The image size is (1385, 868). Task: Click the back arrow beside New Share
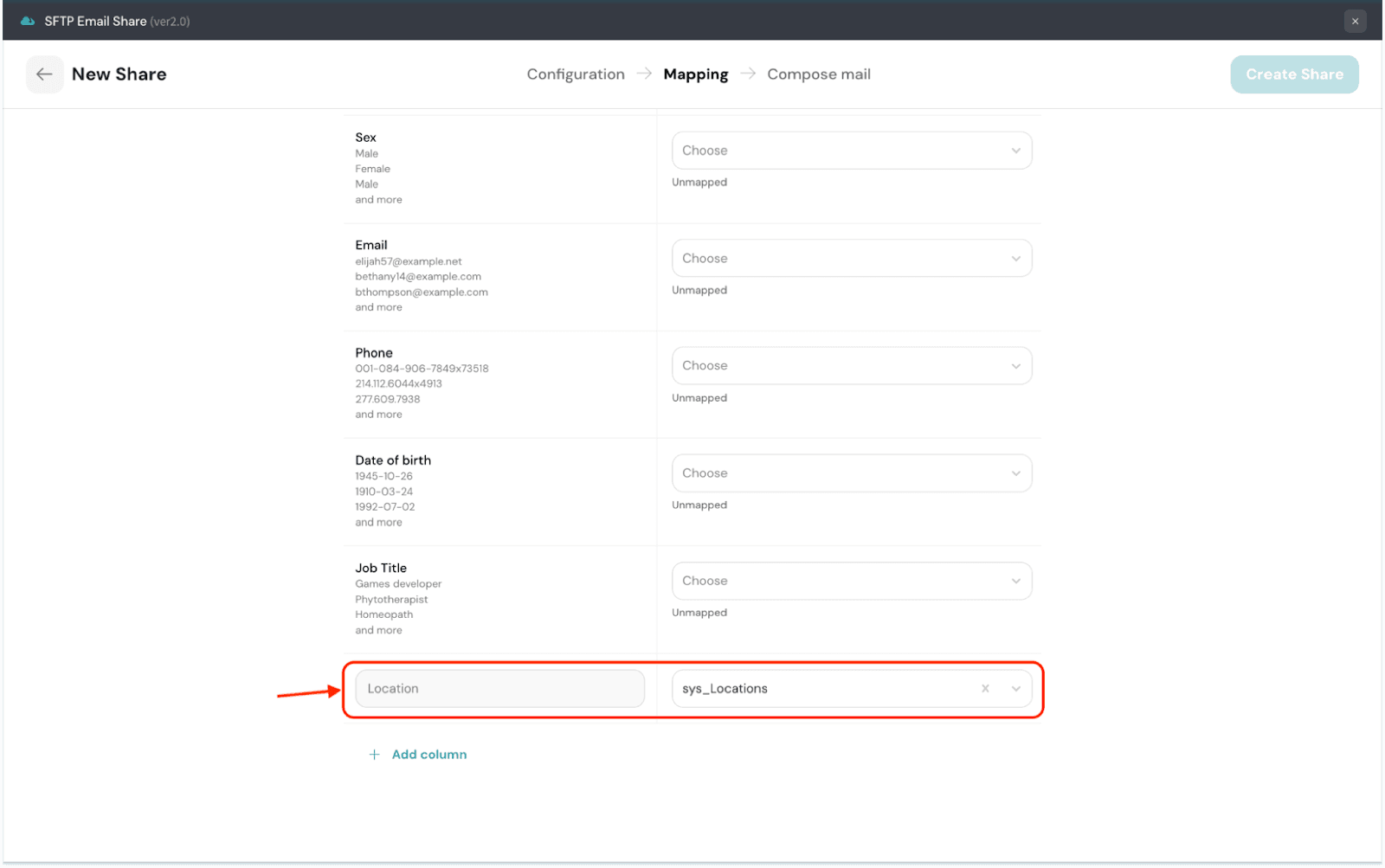click(44, 74)
